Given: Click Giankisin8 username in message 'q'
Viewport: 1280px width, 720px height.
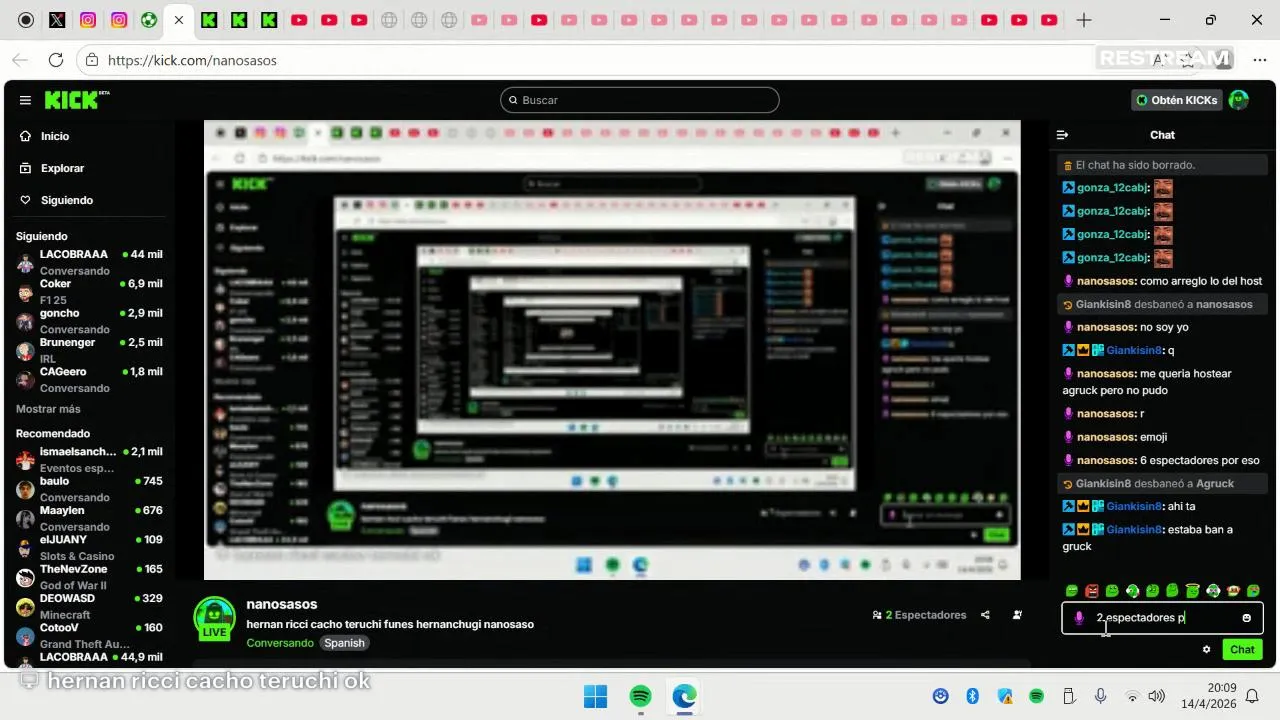Looking at the screenshot, I should [1134, 350].
